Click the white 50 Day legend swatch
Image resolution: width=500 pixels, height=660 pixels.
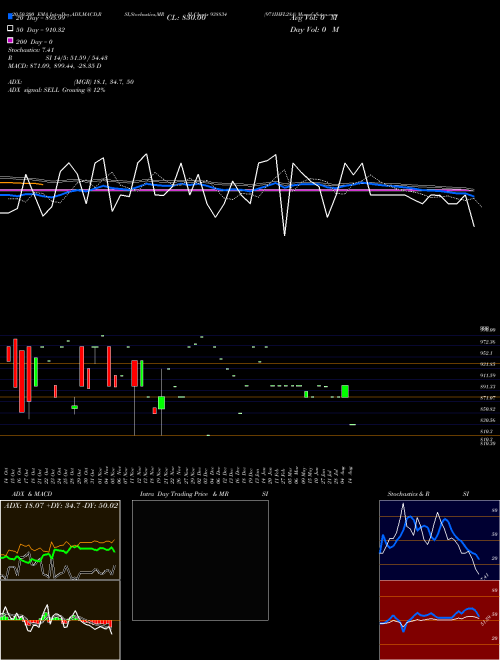click(11, 29)
